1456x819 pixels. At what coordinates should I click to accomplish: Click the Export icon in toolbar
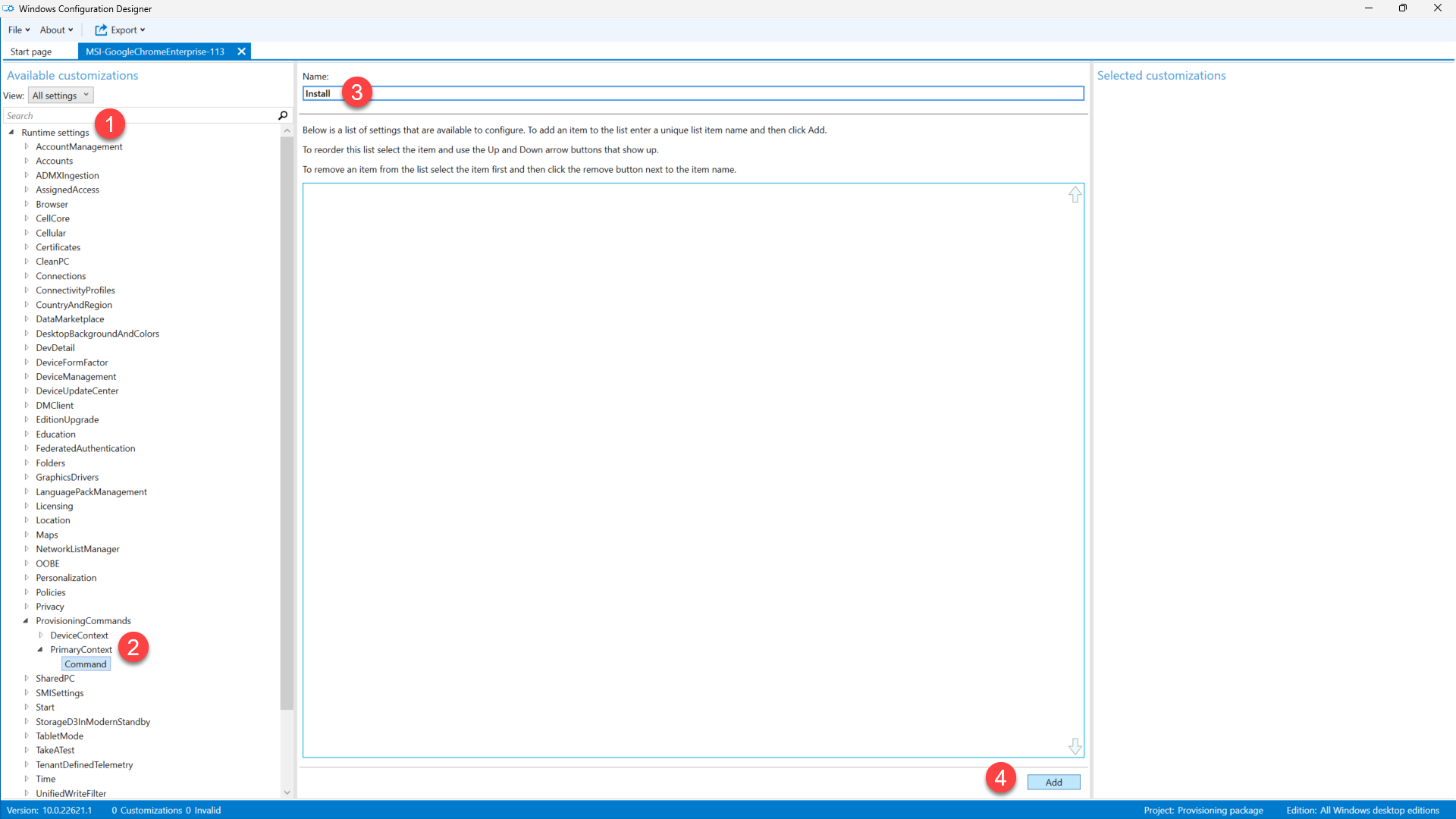point(101,30)
